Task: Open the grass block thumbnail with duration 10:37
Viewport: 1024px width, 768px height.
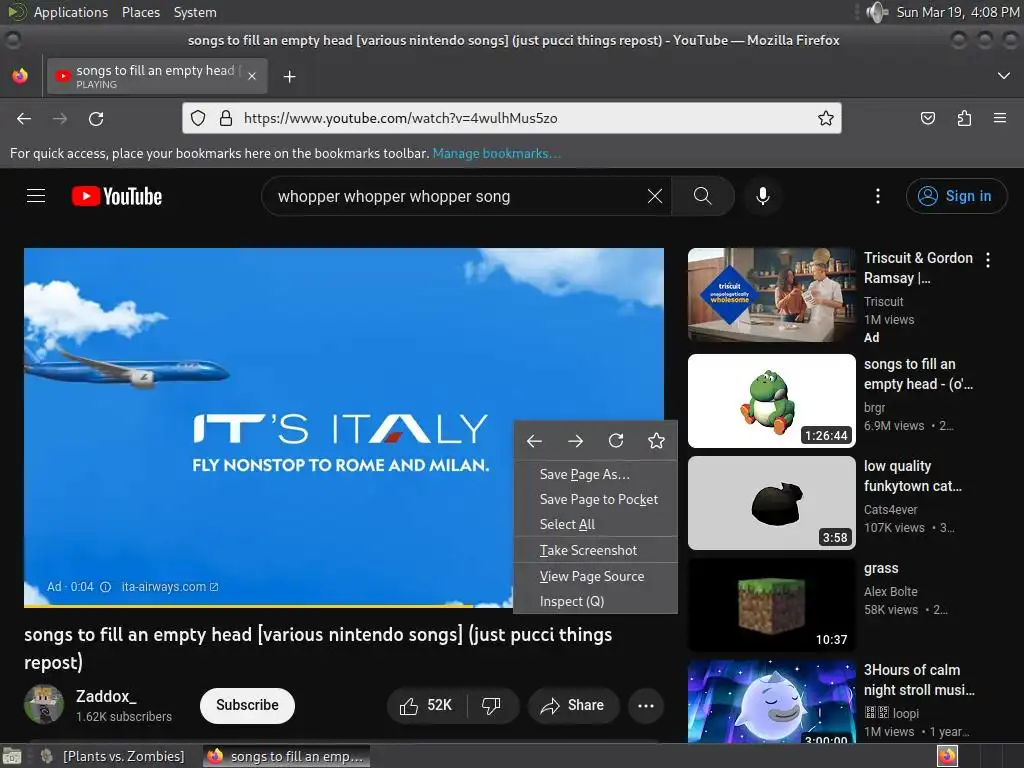Action: coord(771,605)
